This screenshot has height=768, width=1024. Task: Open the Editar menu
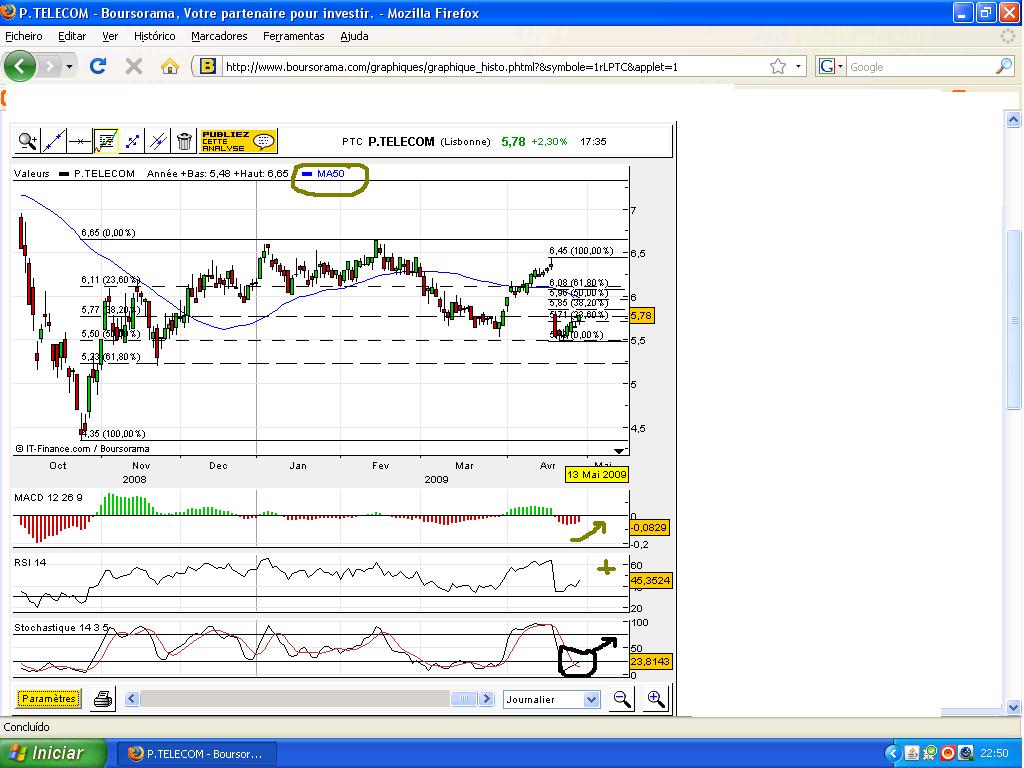72,37
